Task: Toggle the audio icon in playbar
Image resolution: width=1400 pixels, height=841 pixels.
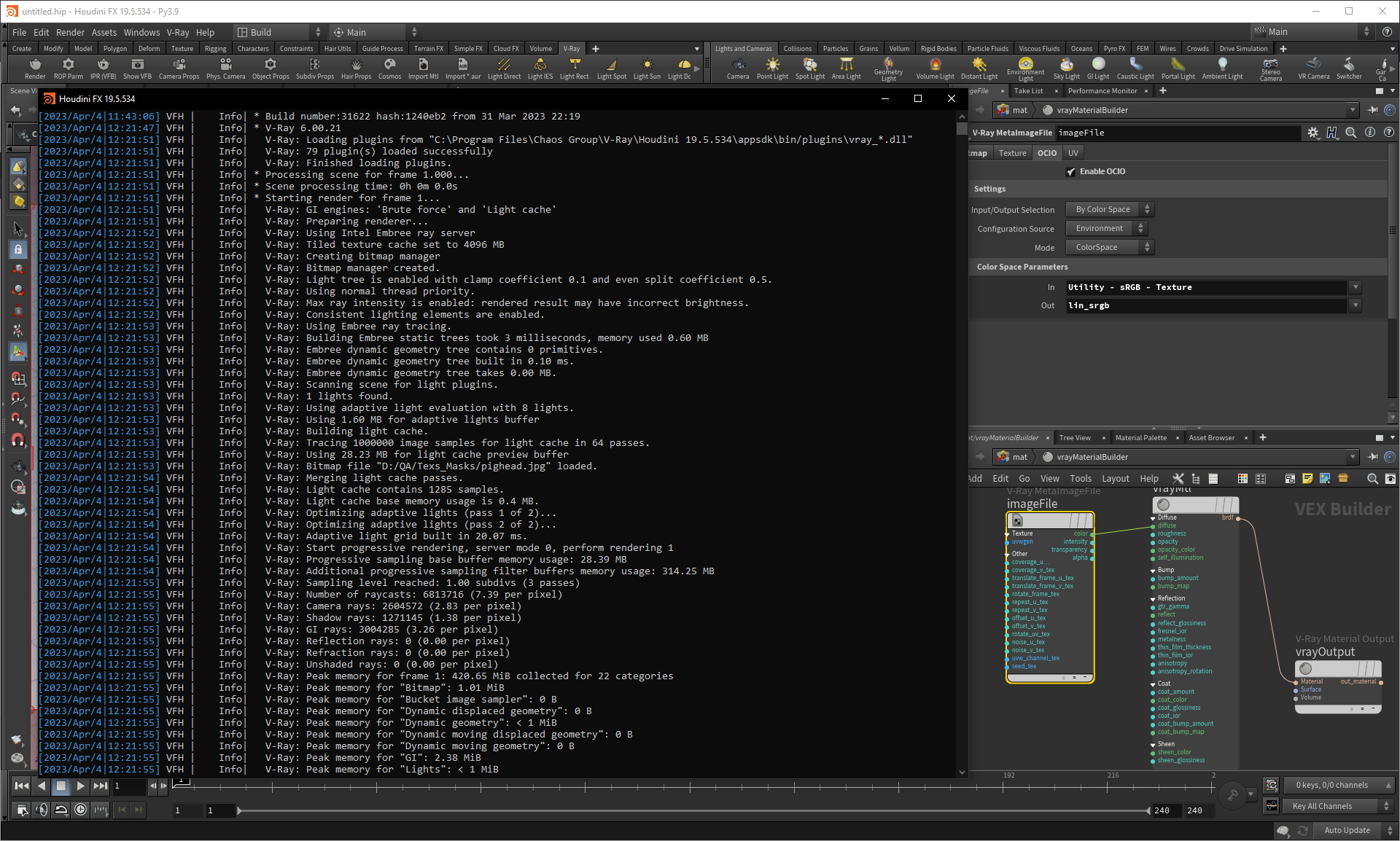Action: coord(42,810)
